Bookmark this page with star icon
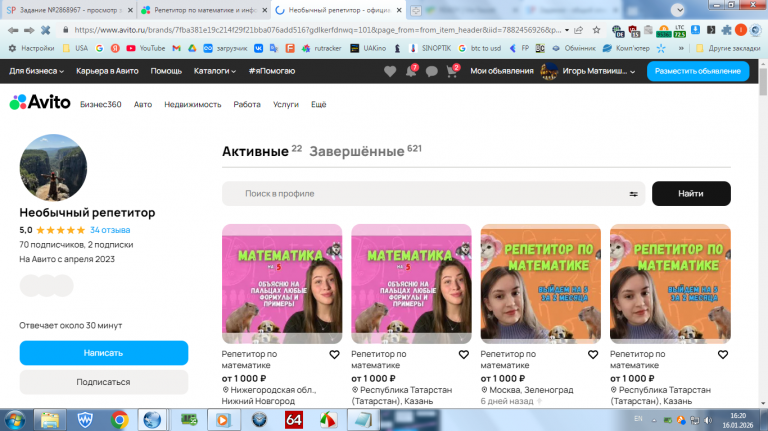Image resolution: width=768 pixels, height=431 pixels. point(596,30)
